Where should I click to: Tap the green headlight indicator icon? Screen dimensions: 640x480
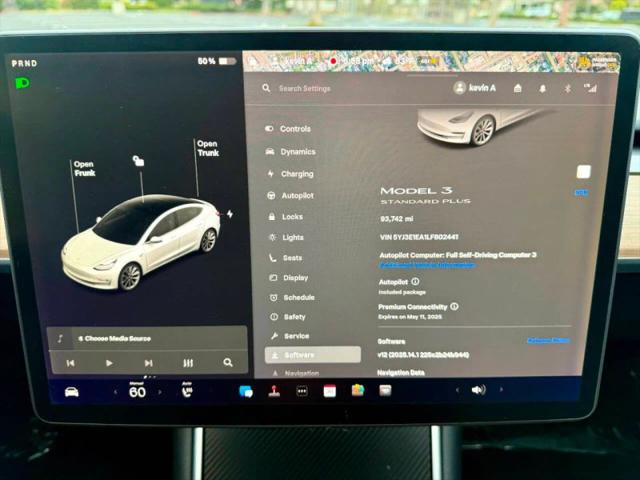pos(22,83)
